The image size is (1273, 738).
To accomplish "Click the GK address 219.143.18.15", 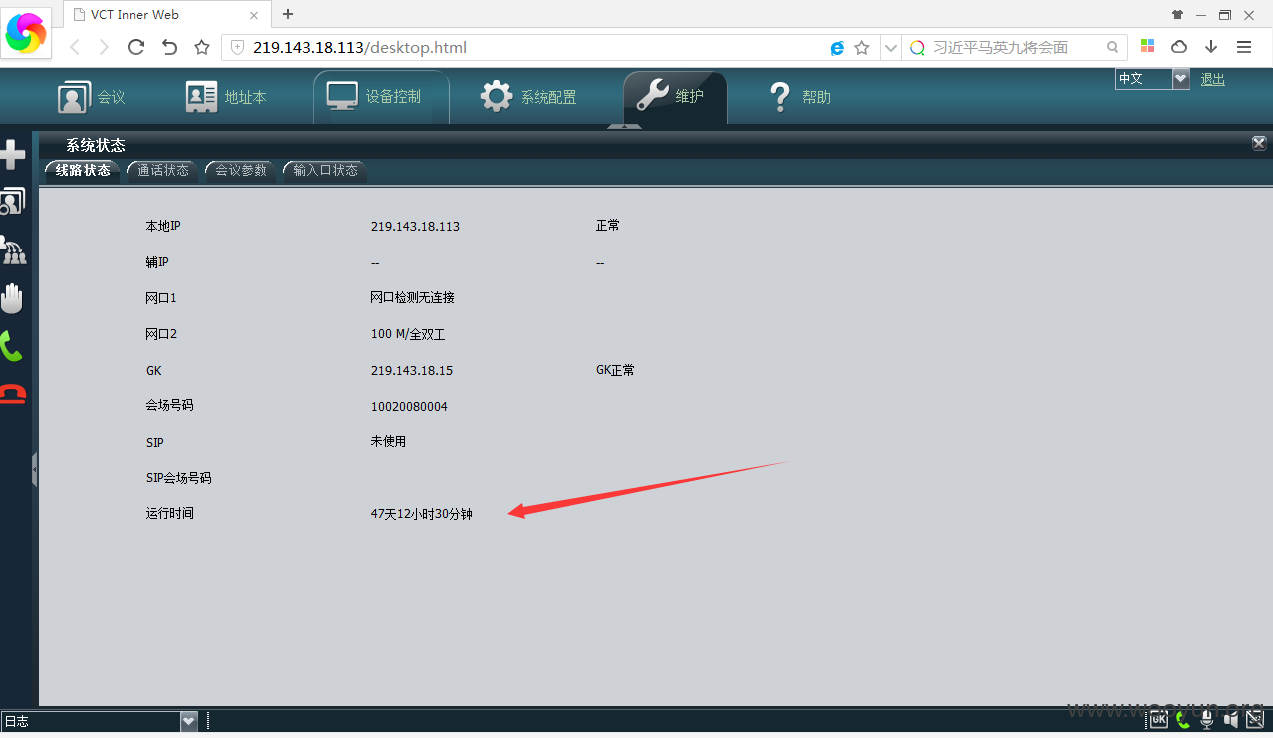I will click(412, 371).
